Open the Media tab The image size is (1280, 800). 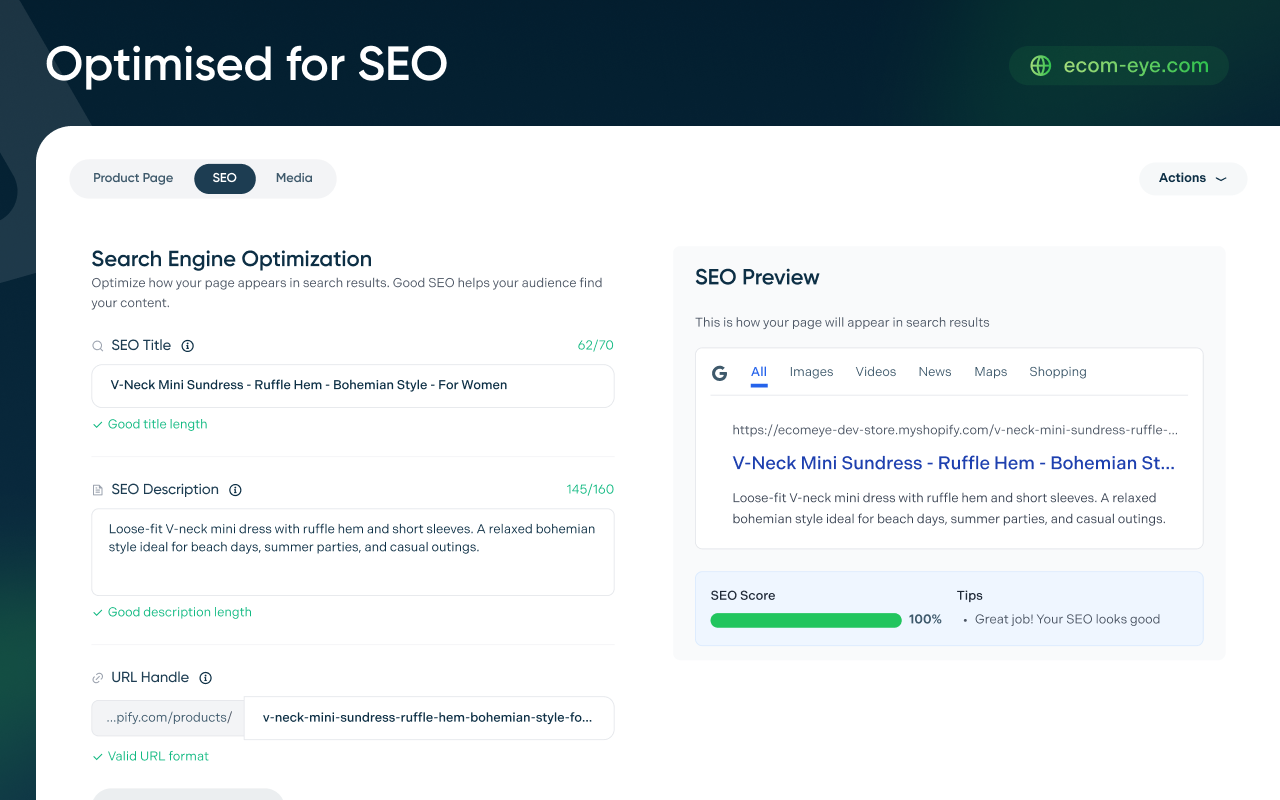pos(294,178)
